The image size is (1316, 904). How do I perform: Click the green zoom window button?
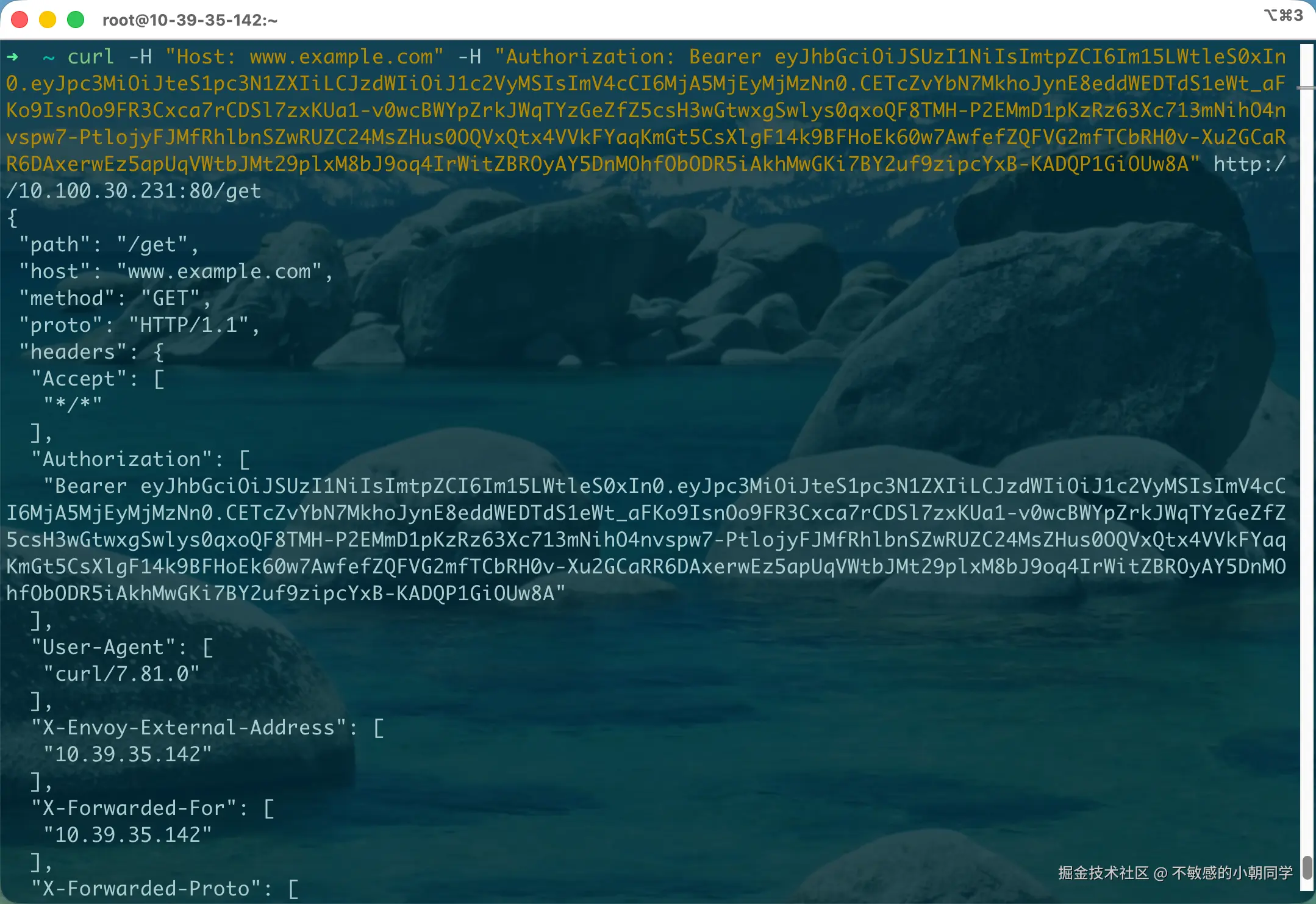(x=76, y=20)
